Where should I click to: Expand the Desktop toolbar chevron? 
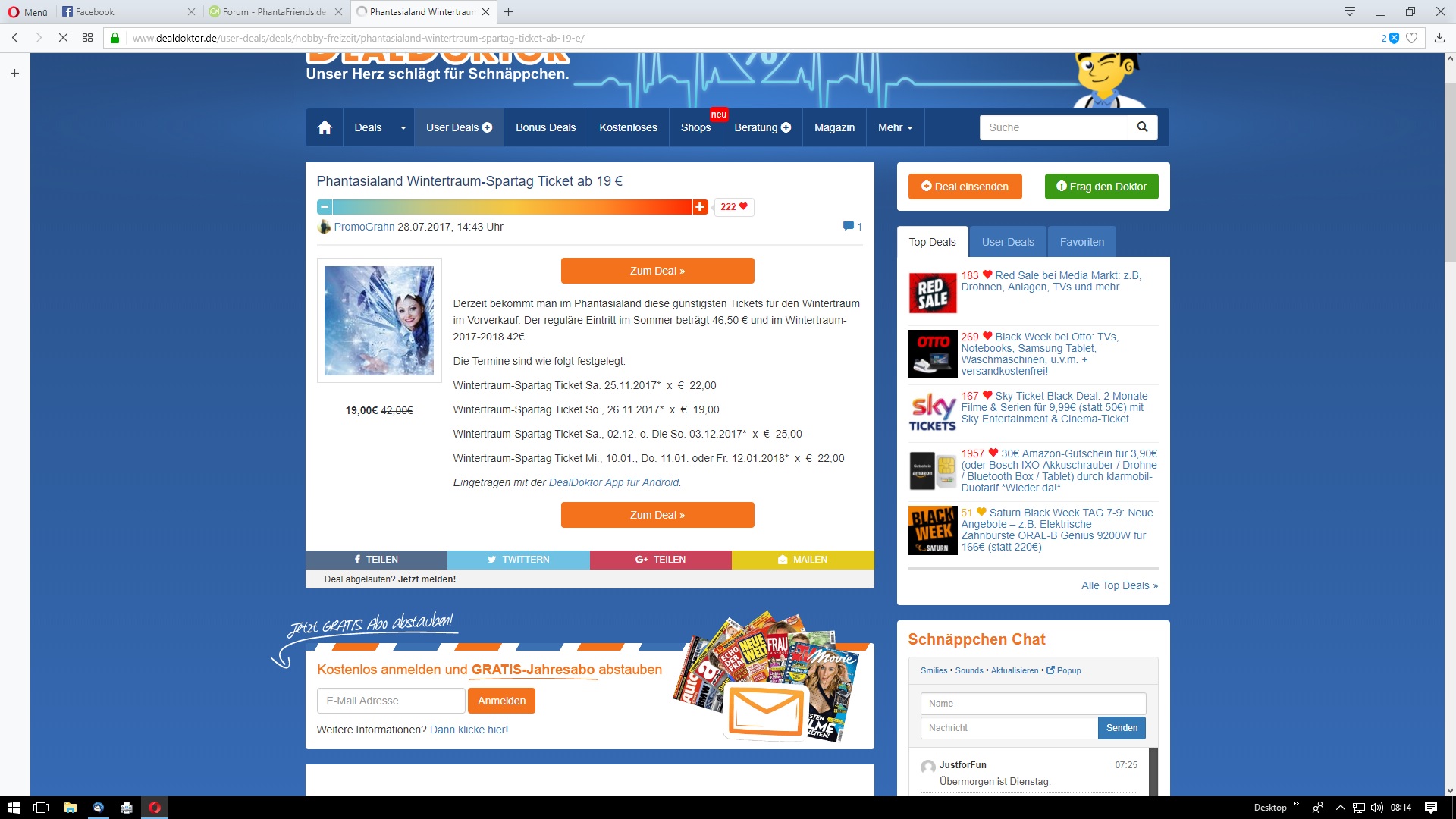coord(1295,805)
